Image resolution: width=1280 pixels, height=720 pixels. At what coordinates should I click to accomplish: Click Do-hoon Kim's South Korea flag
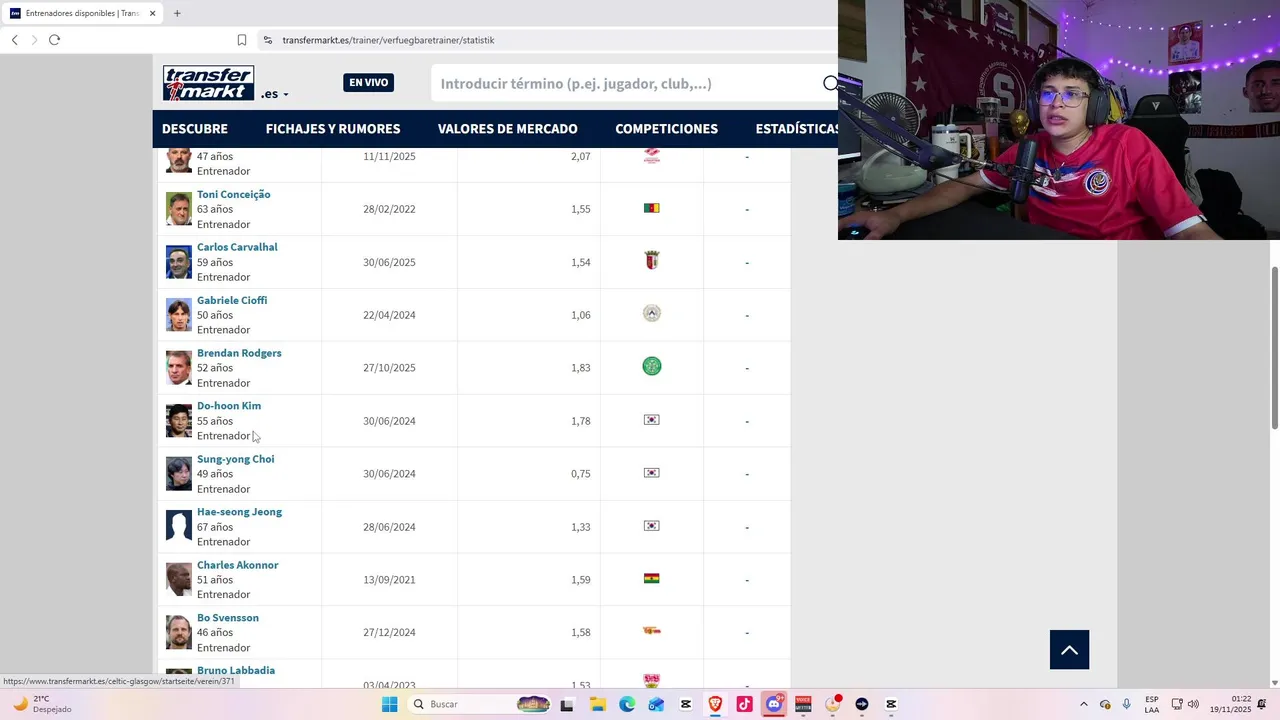click(651, 420)
